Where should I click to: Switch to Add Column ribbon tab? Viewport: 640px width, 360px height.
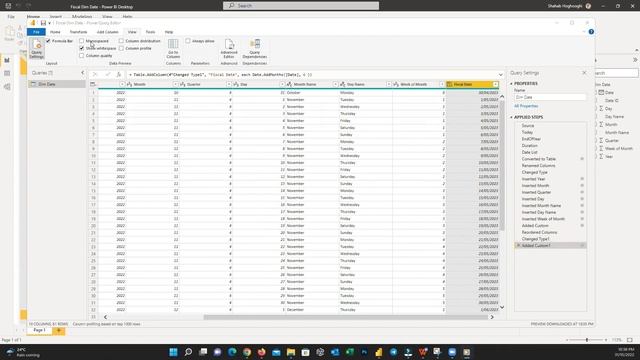click(x=107, y=32)
